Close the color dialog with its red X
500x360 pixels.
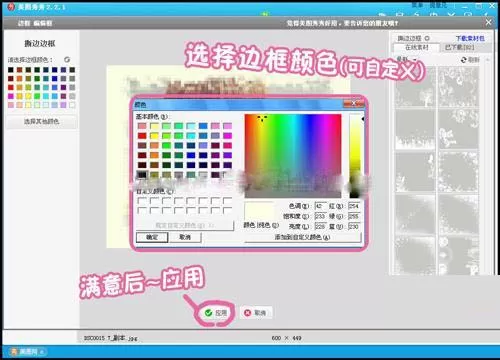[354, 104]
